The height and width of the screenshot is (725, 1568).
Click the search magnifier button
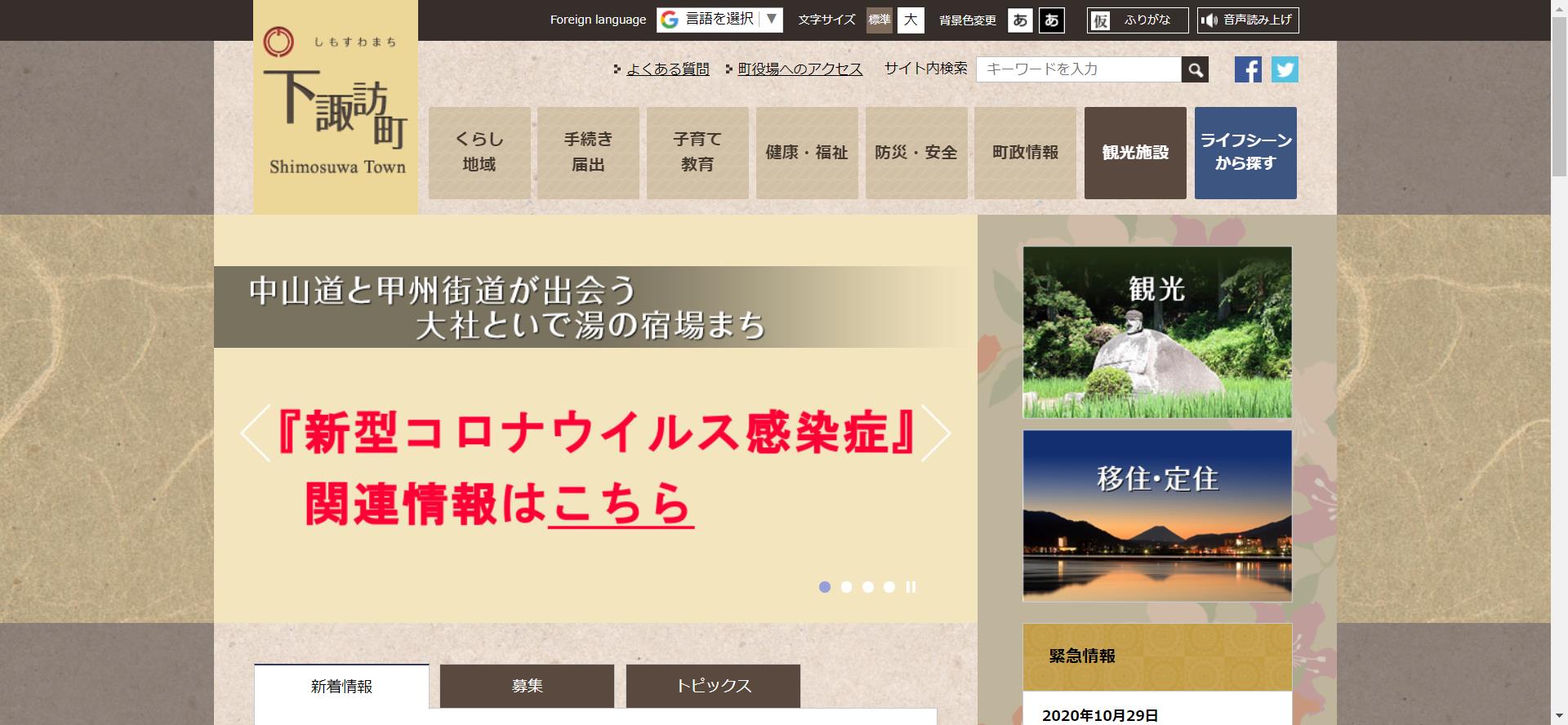(x=1194, y=69)
